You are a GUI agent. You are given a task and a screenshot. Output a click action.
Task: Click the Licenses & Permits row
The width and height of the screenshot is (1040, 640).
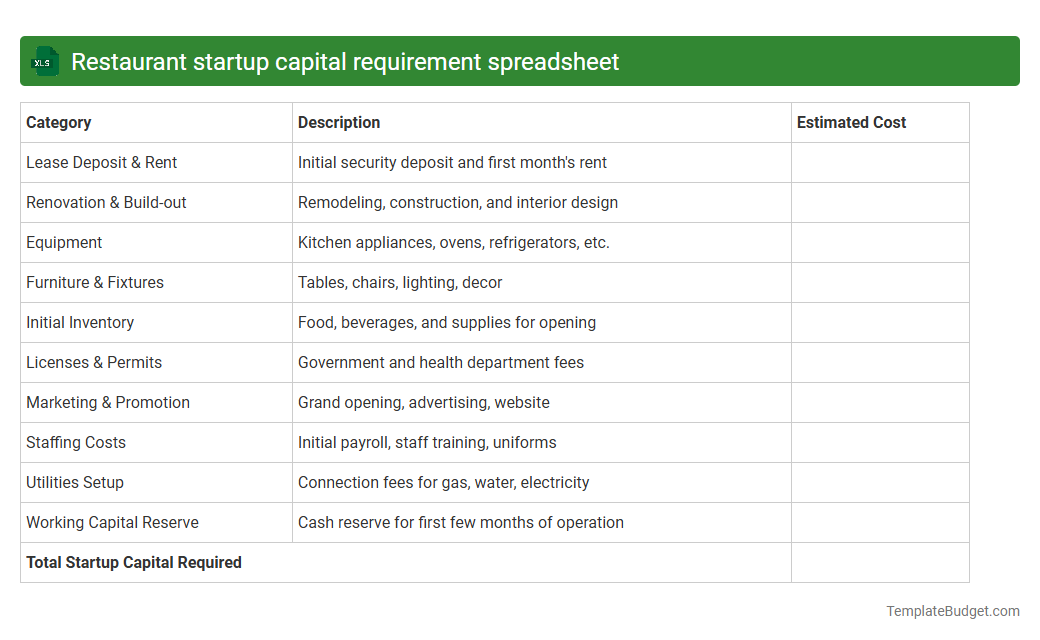coord(94,362)
